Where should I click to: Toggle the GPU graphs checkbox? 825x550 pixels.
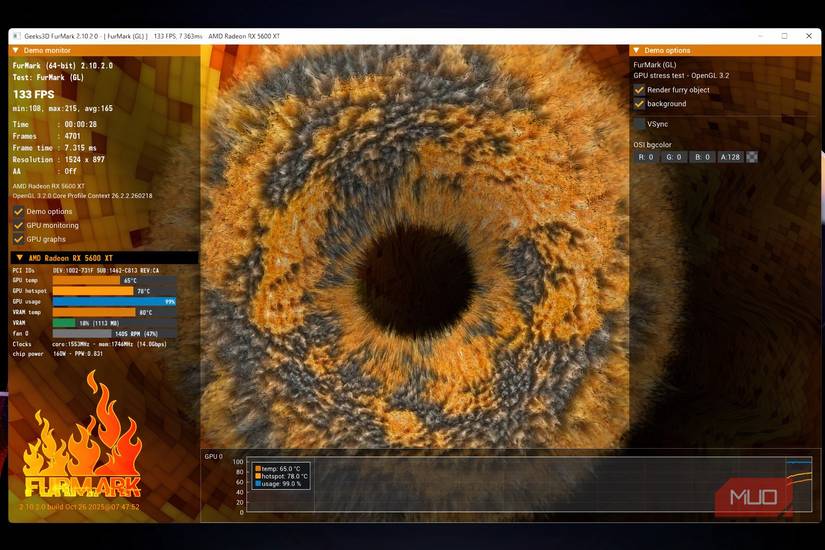click(18, 239)
